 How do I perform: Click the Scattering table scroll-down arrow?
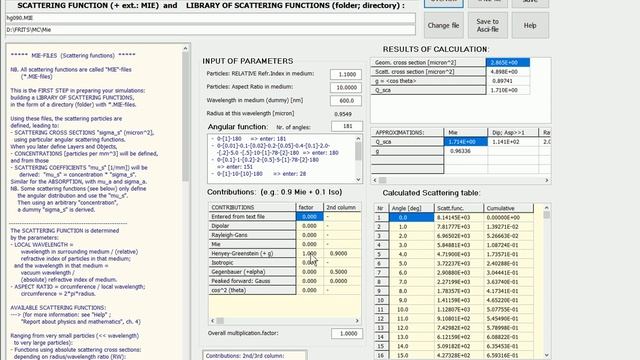coord(547,356)
